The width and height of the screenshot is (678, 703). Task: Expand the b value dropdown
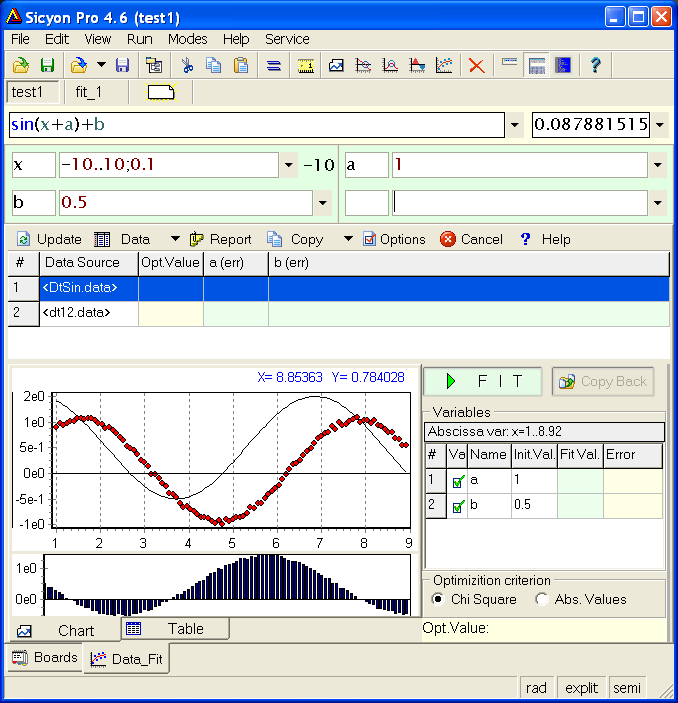[322, 204]
